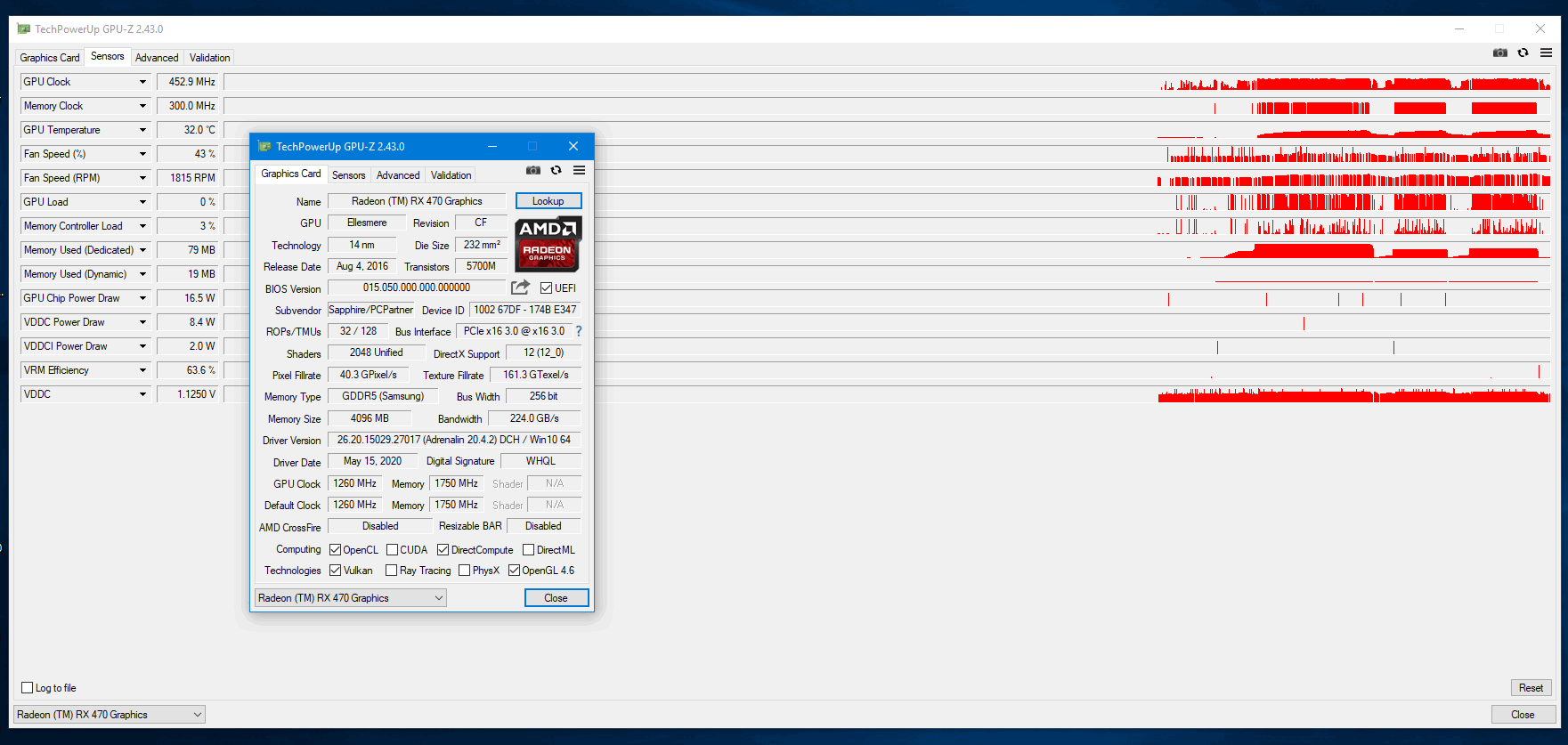Click the 452.9 MHz GPU Clock value
Image resolution: width=1568 pixels, height=745 pixels.
(x=188, y=82)
